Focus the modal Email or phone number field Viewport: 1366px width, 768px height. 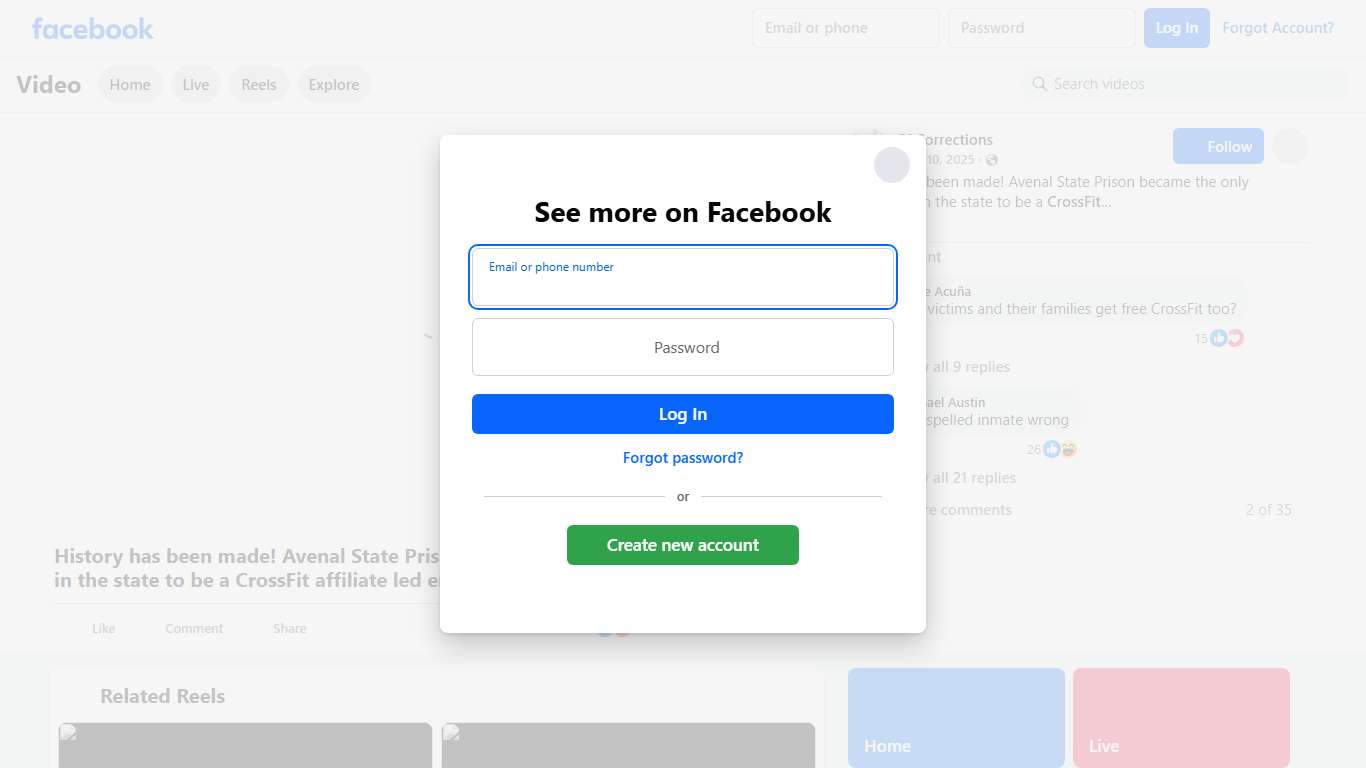pyautogui.click(x=683, y=277)
